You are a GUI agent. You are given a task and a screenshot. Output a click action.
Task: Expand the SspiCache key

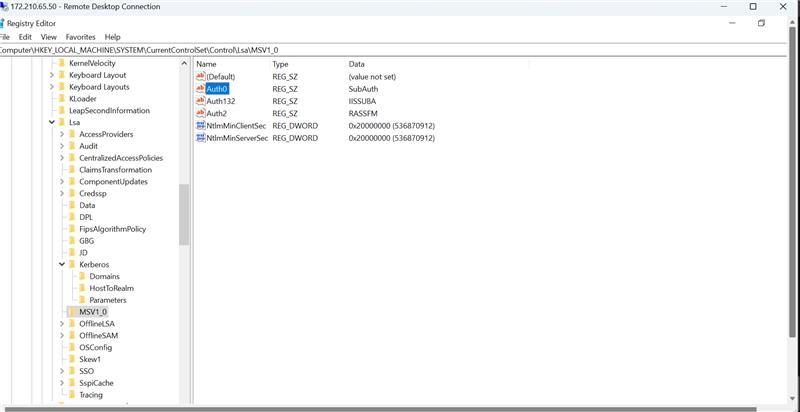click(62, 383)
